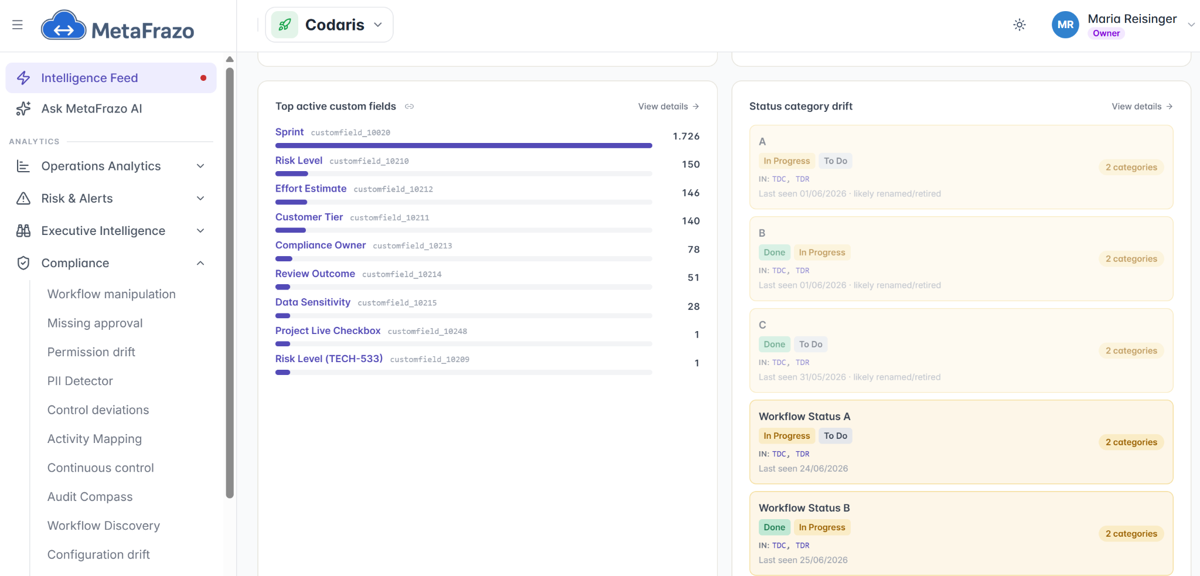Click the Operations Analytics chart icon
This screenshot has width=1200, height=576.
point(23,166)
